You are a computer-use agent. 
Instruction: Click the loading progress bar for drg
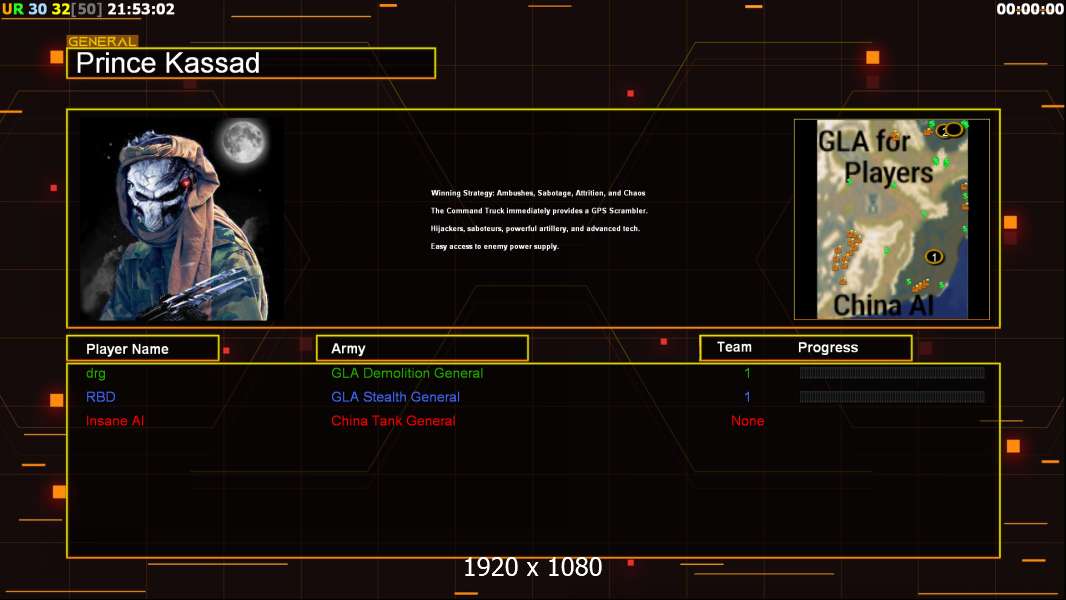point(892,372)
